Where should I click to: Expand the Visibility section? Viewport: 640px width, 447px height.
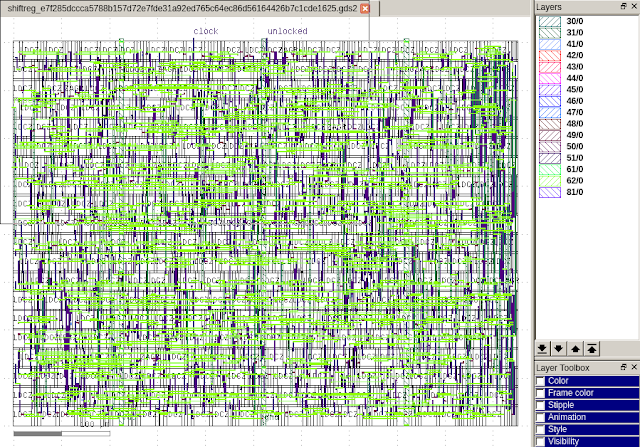587,441
